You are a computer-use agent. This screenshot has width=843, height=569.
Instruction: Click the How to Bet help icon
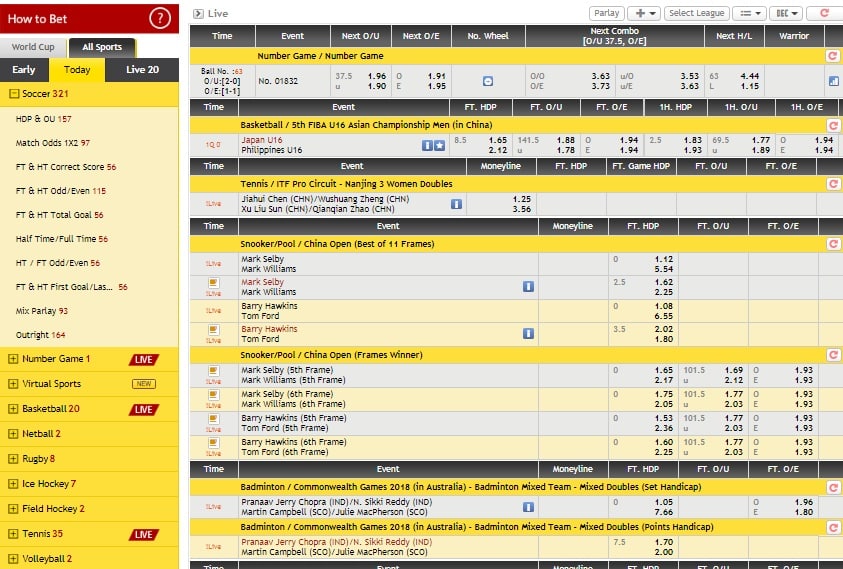click(x=159, y=18)
